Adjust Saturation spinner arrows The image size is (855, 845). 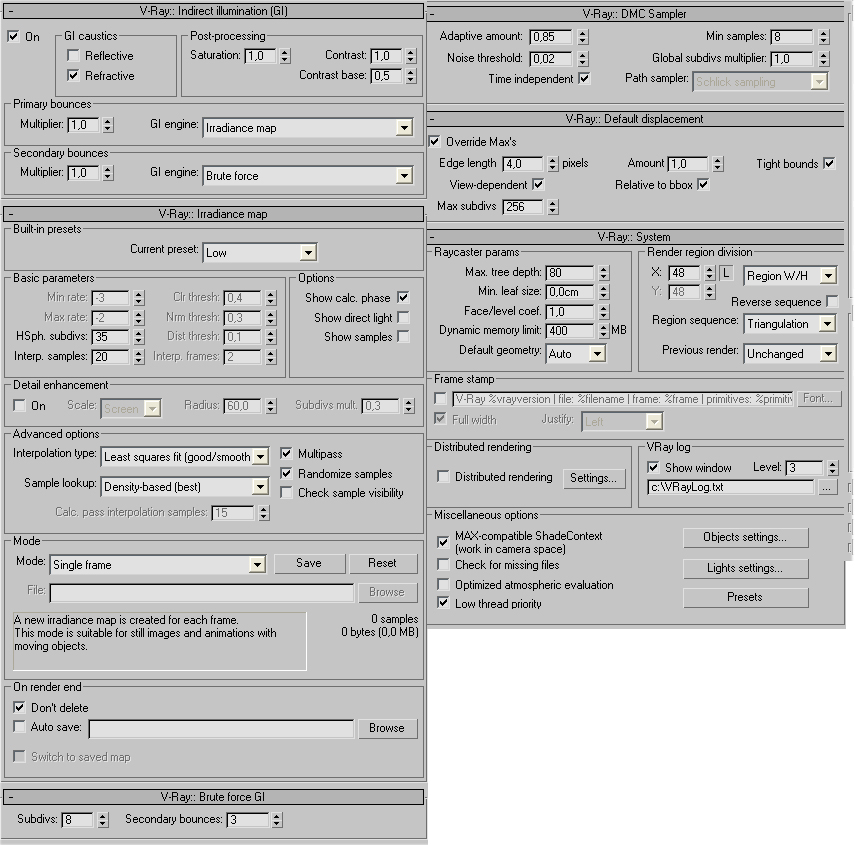click(285, 56)
